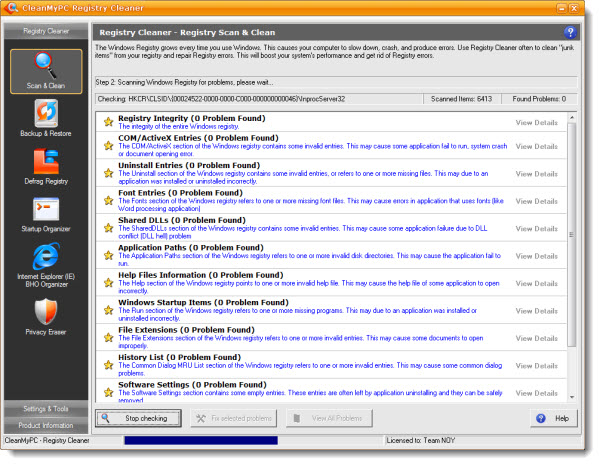
Task: Open Backup & Restore in sidebar
Action: click(46, 120)
